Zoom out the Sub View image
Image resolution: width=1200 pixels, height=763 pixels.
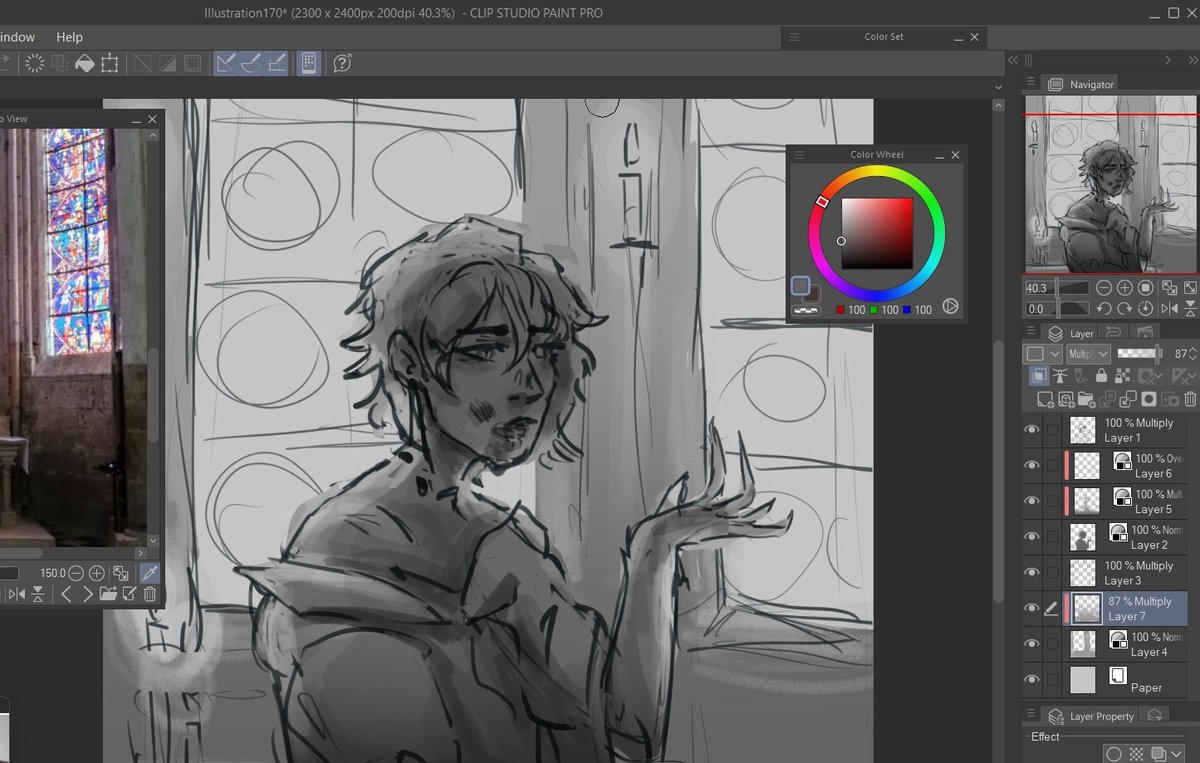coord(76,573)
